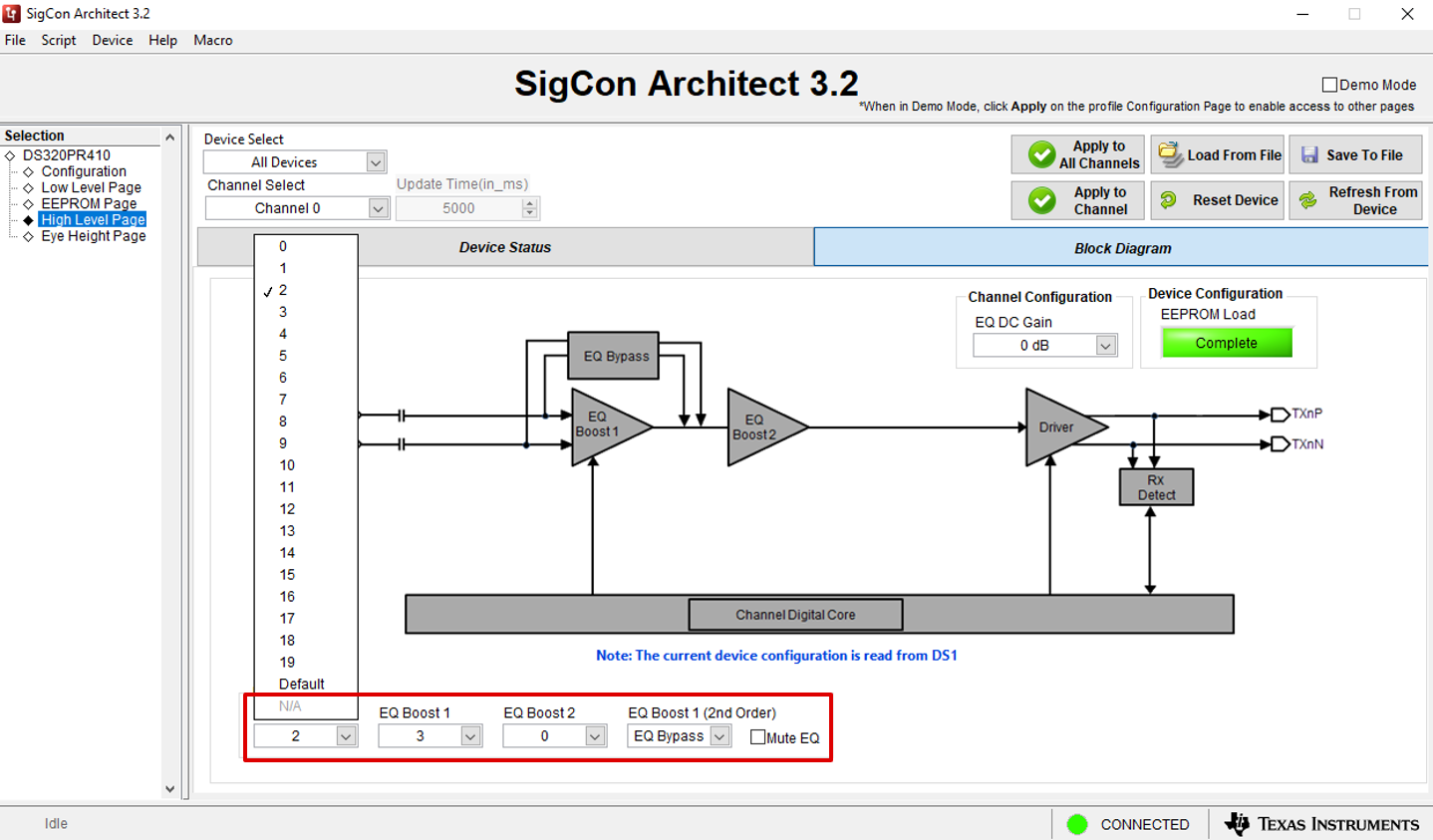Click Reset Device button
The height and width of the screenshot is (840, 1433).
click(1217, 200)
